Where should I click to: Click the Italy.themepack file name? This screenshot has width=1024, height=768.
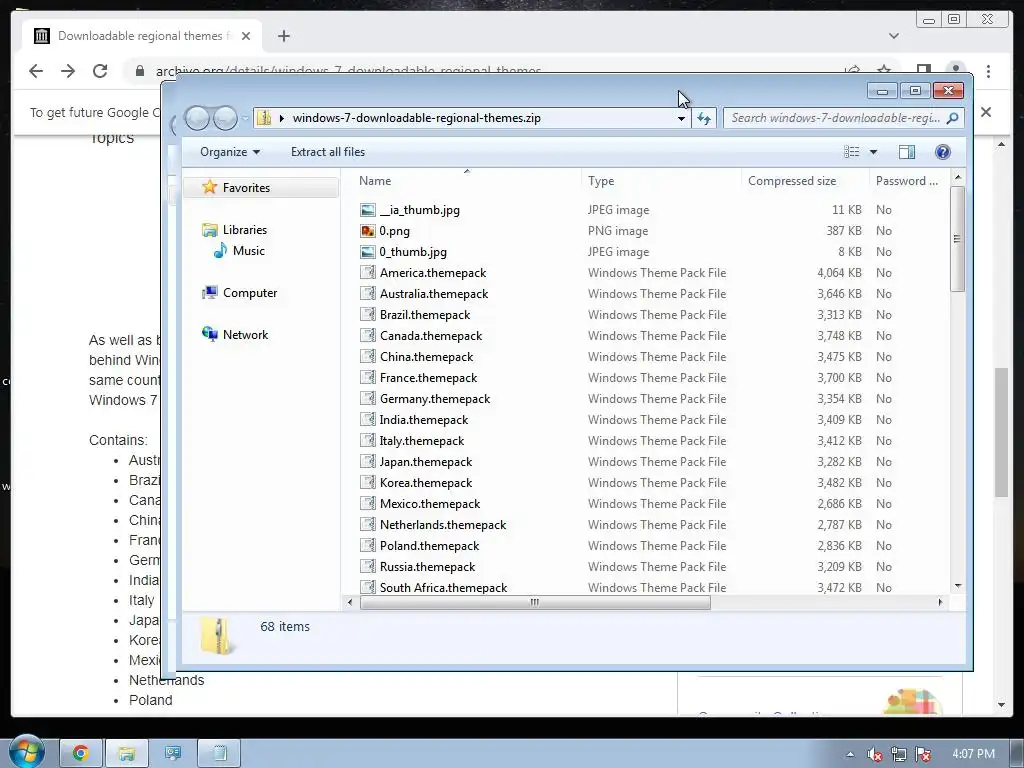tap(422, 441)
